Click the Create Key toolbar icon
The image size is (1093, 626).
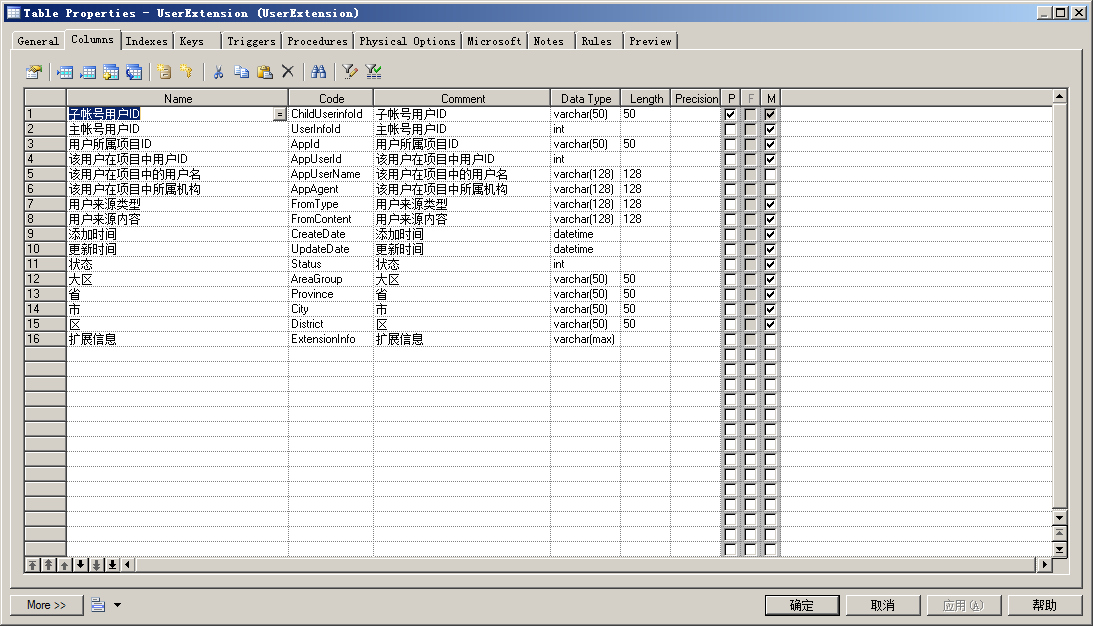(186, 72)
